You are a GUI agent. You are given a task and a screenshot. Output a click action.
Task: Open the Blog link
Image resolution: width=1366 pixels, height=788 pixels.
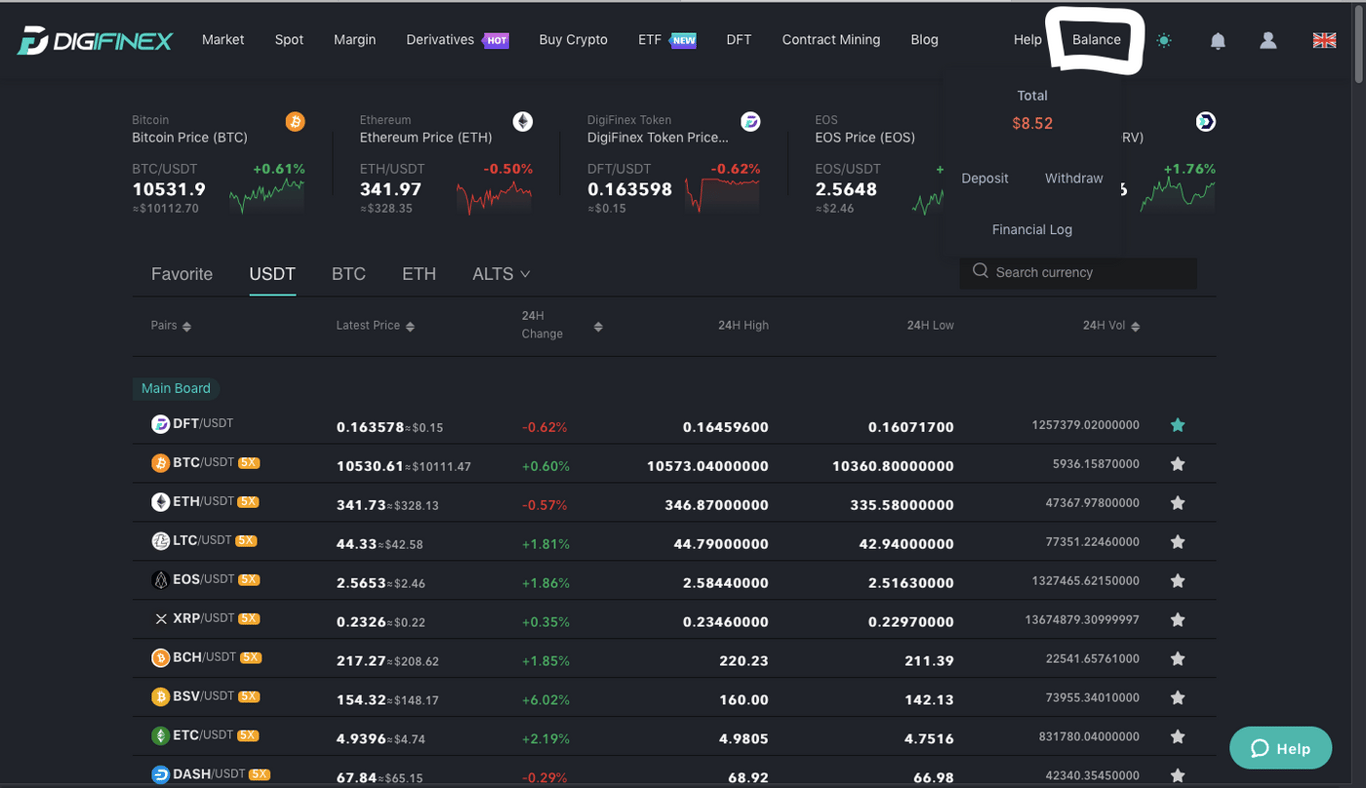[925, 40]
